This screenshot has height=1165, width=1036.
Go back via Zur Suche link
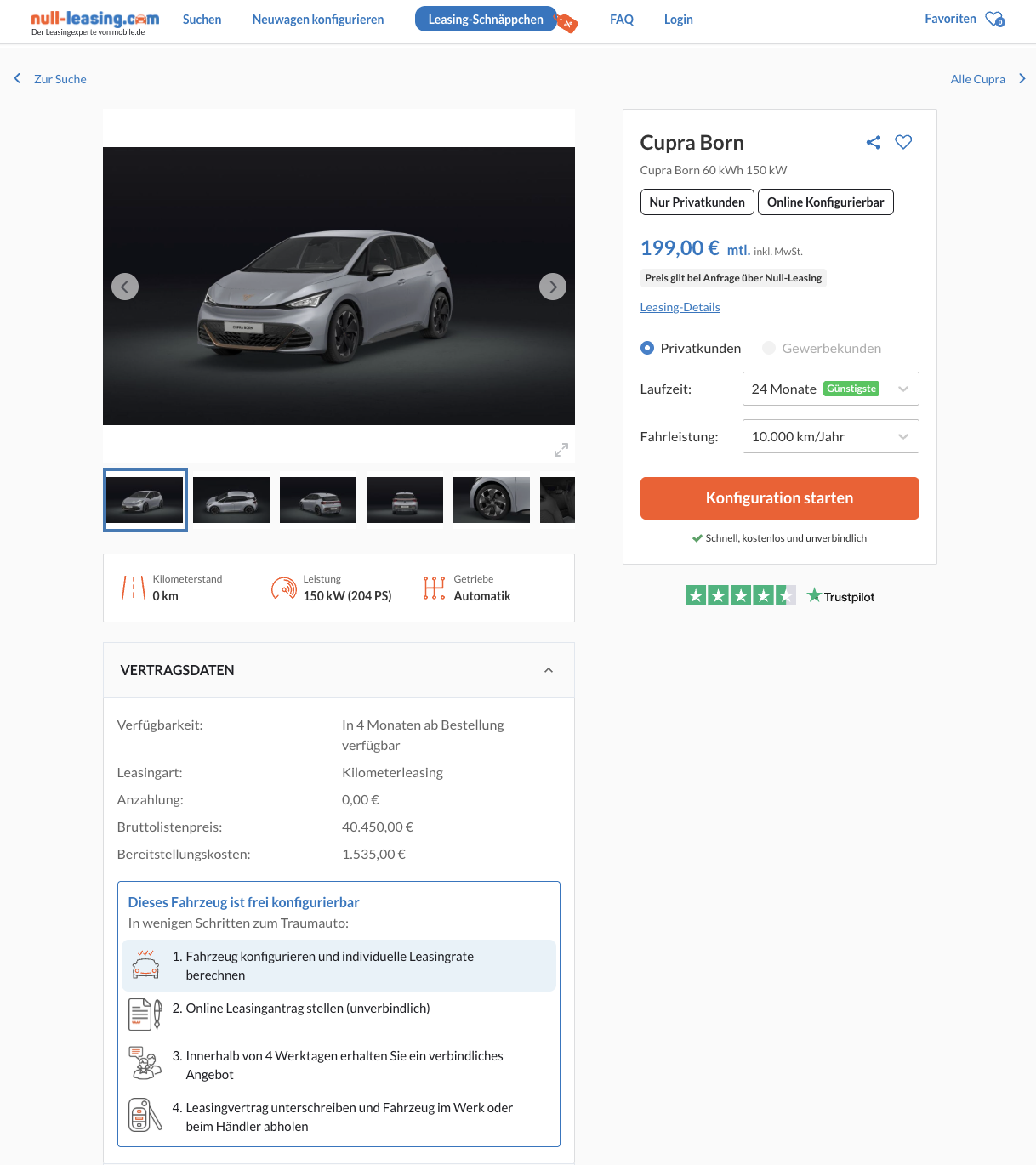pos(60,79)
